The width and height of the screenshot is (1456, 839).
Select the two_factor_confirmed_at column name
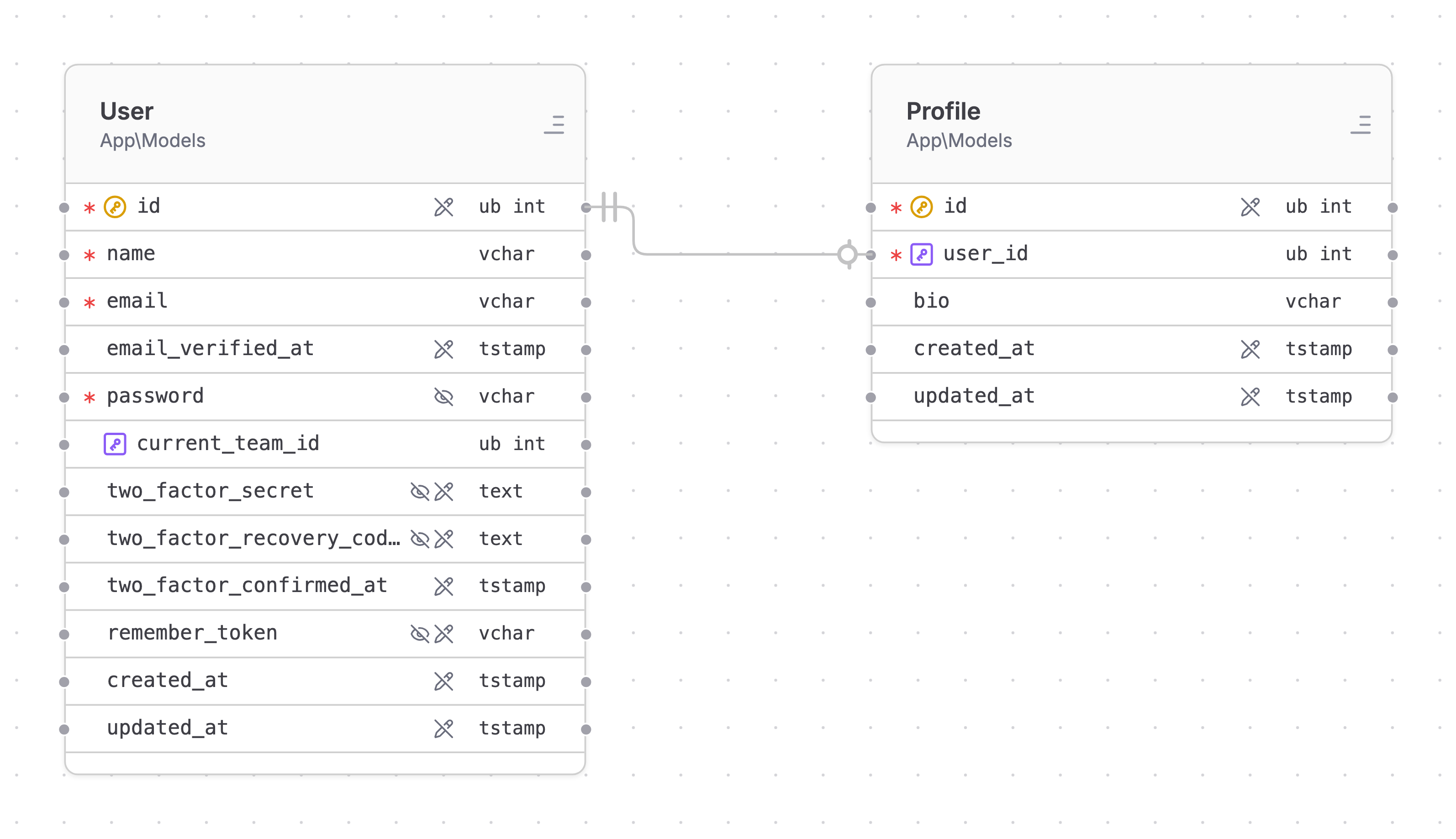point(247,586)
